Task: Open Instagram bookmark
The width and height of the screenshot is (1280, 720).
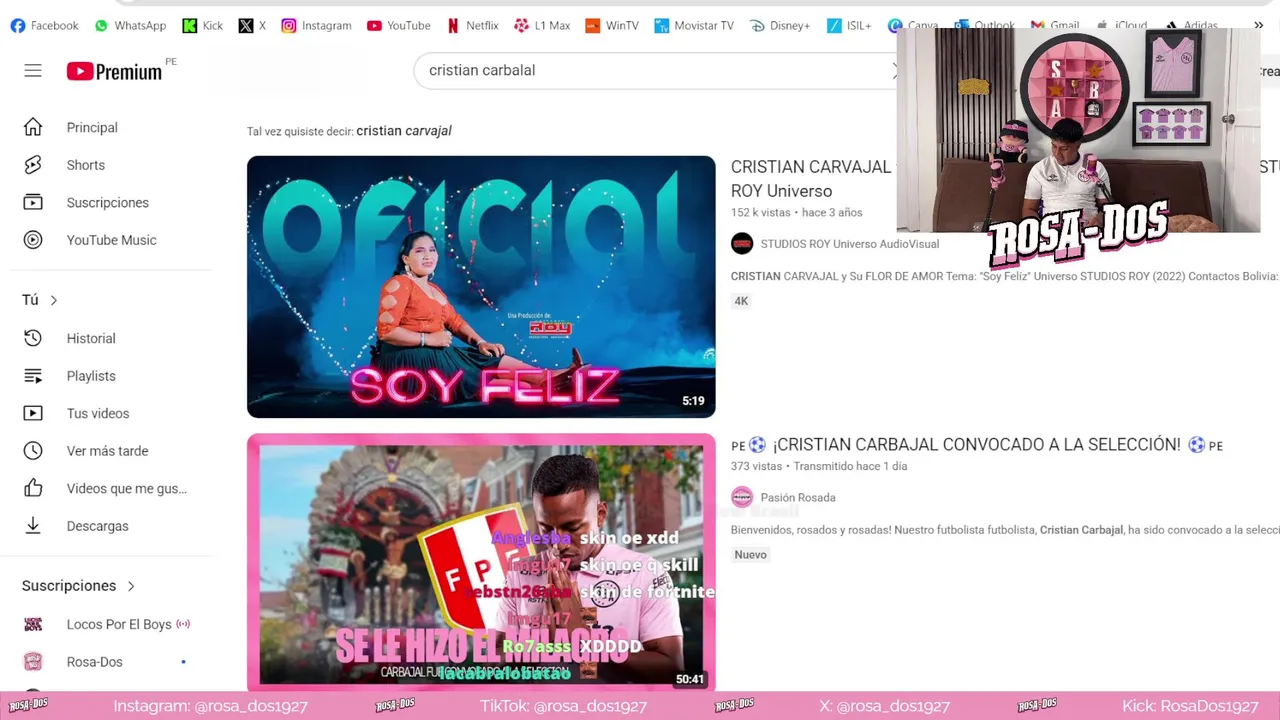Action: point(316,25)
